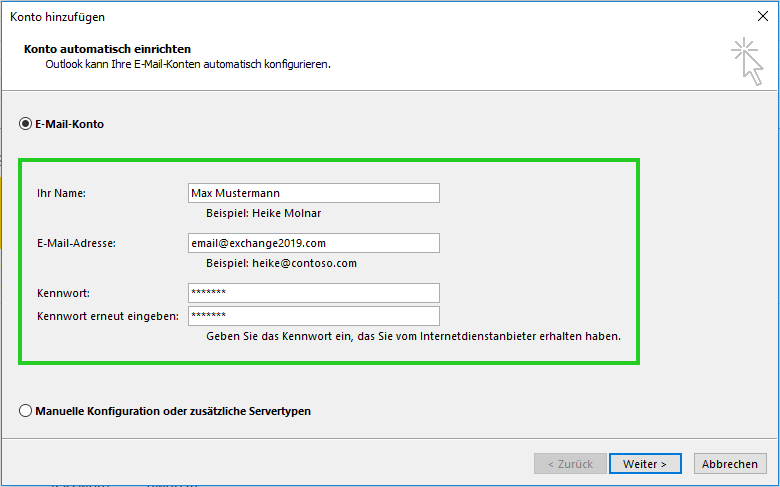
Task: Focus the E-Mail-Adresse input field
Action: pos(314,243)
